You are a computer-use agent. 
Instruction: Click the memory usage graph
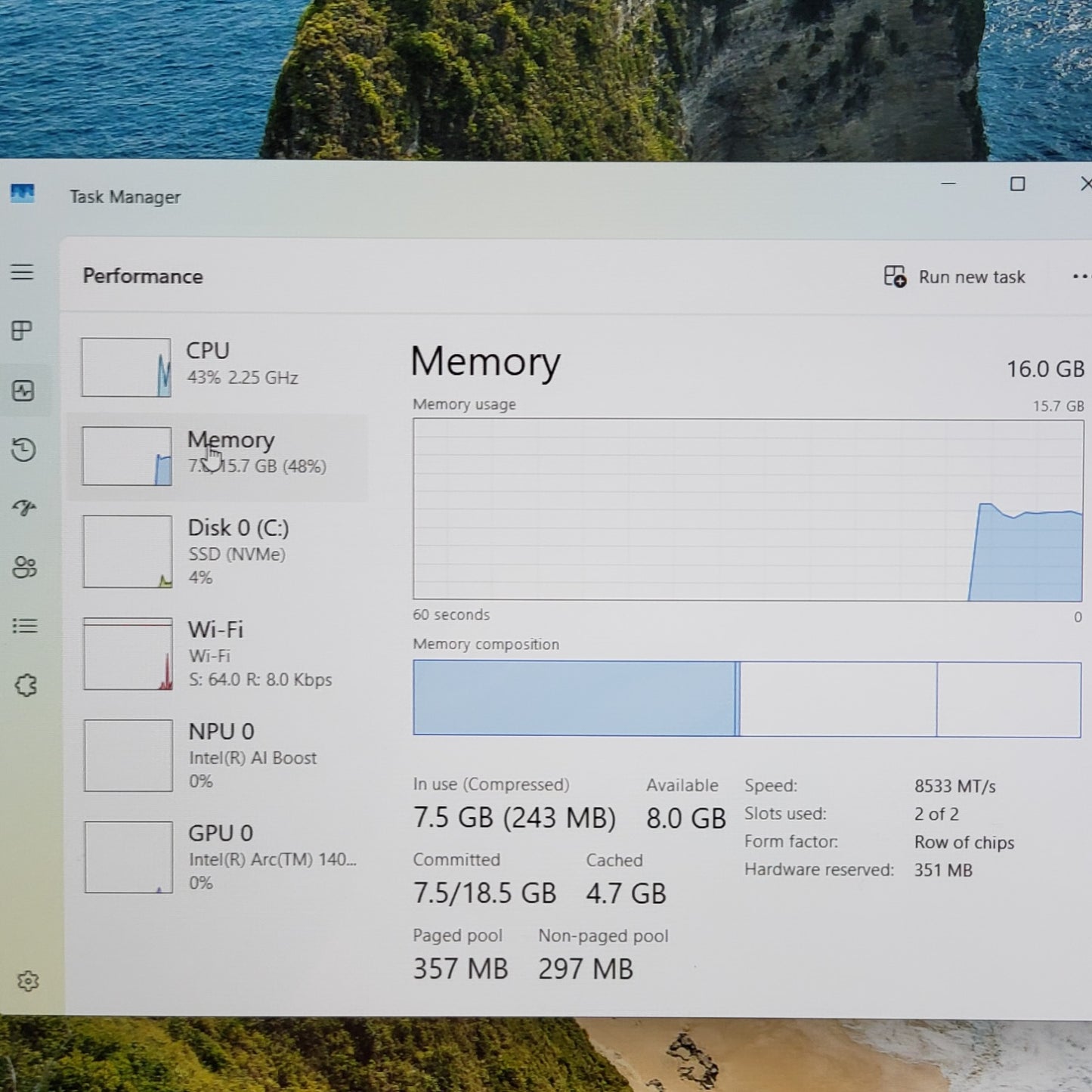coord(747,510)
